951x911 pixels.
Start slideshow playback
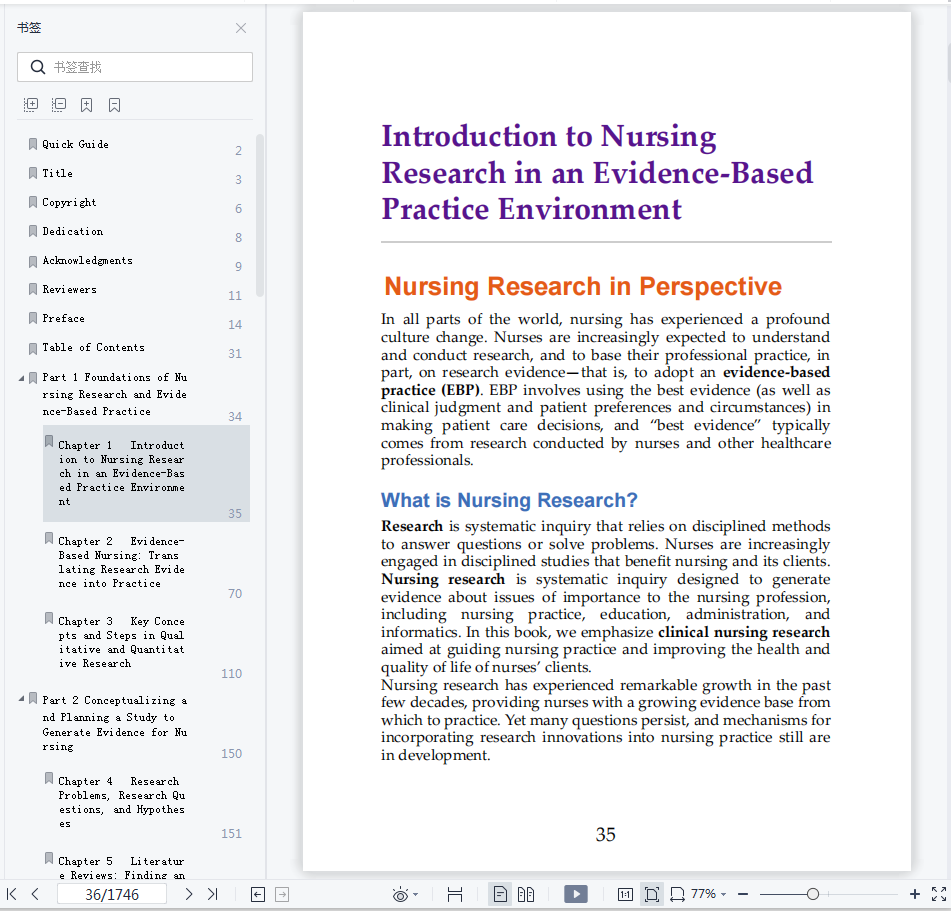coord(576,894)
